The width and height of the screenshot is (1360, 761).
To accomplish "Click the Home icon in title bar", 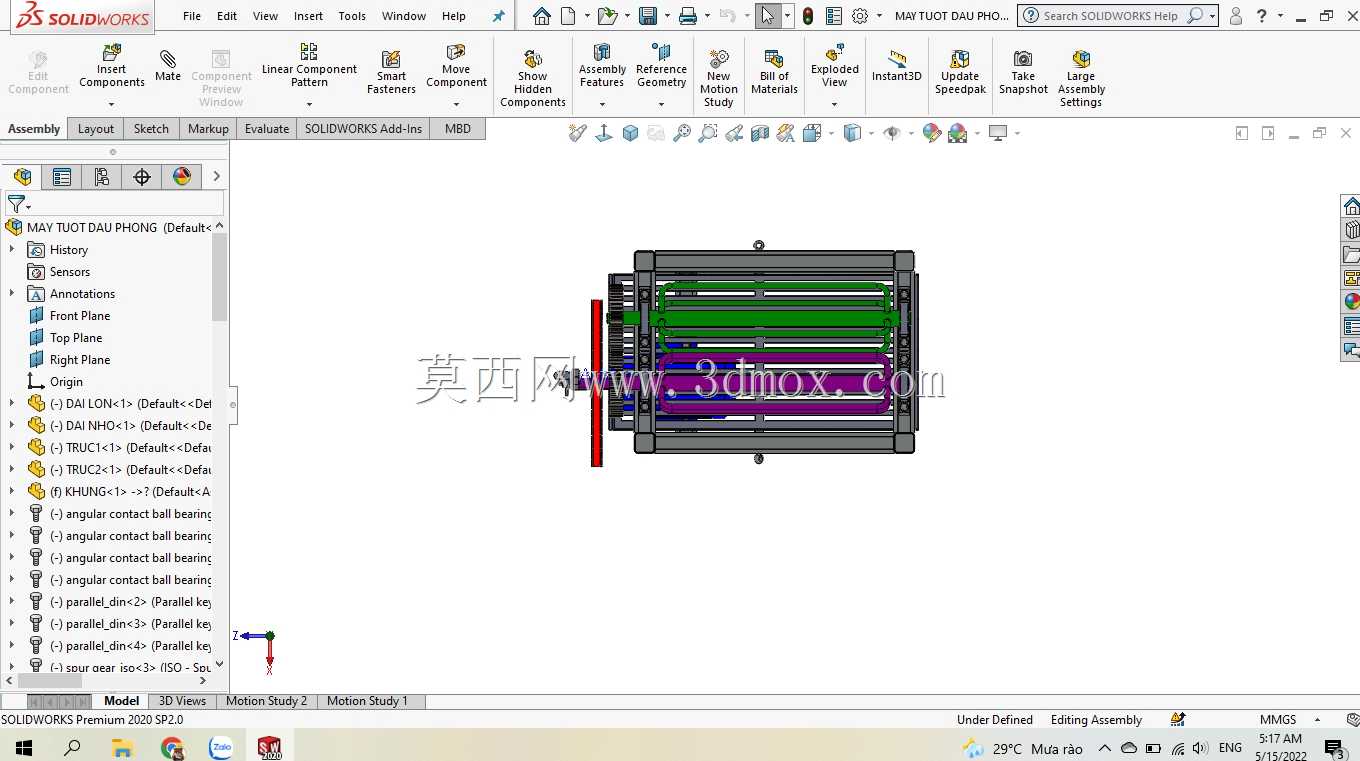I will point(541,16).
